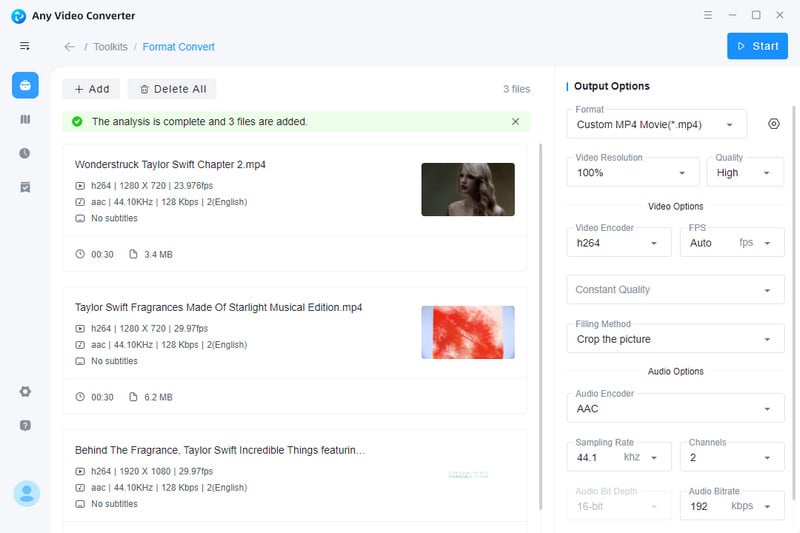
Task: Add more files with Add button
Action: [x=91, y=89]
